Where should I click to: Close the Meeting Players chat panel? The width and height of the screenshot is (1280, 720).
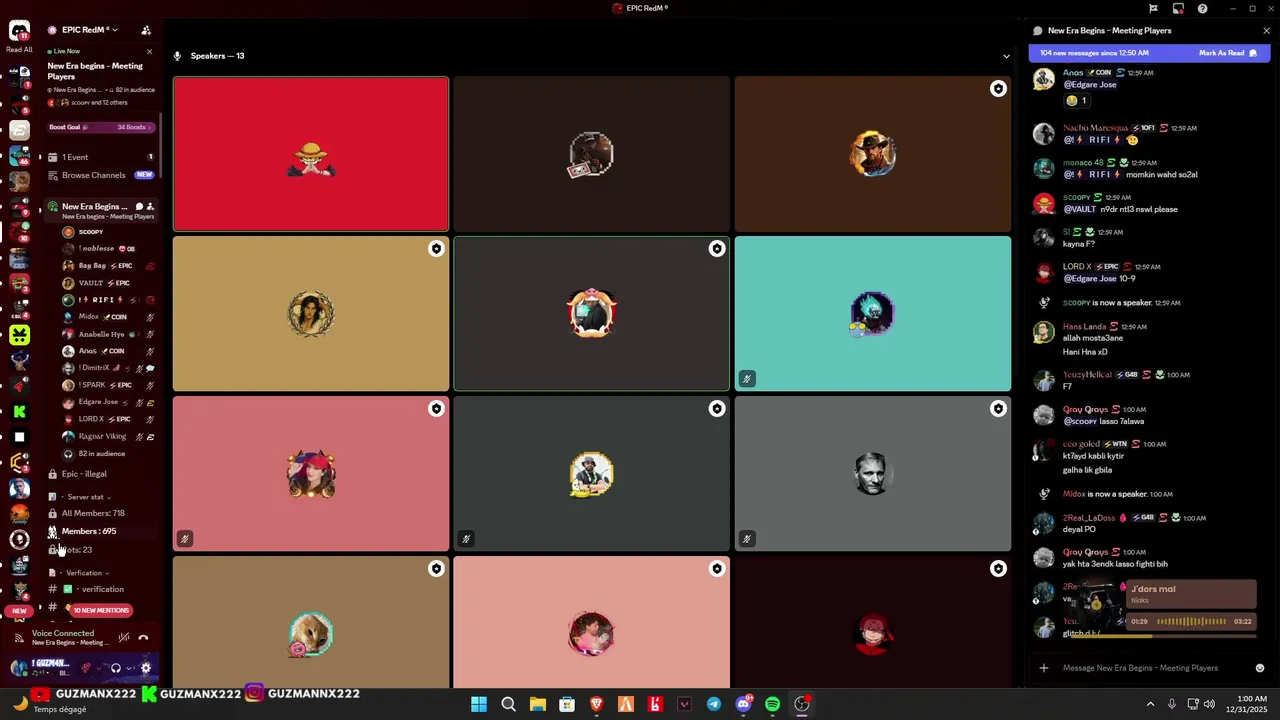pos(1266,30)
